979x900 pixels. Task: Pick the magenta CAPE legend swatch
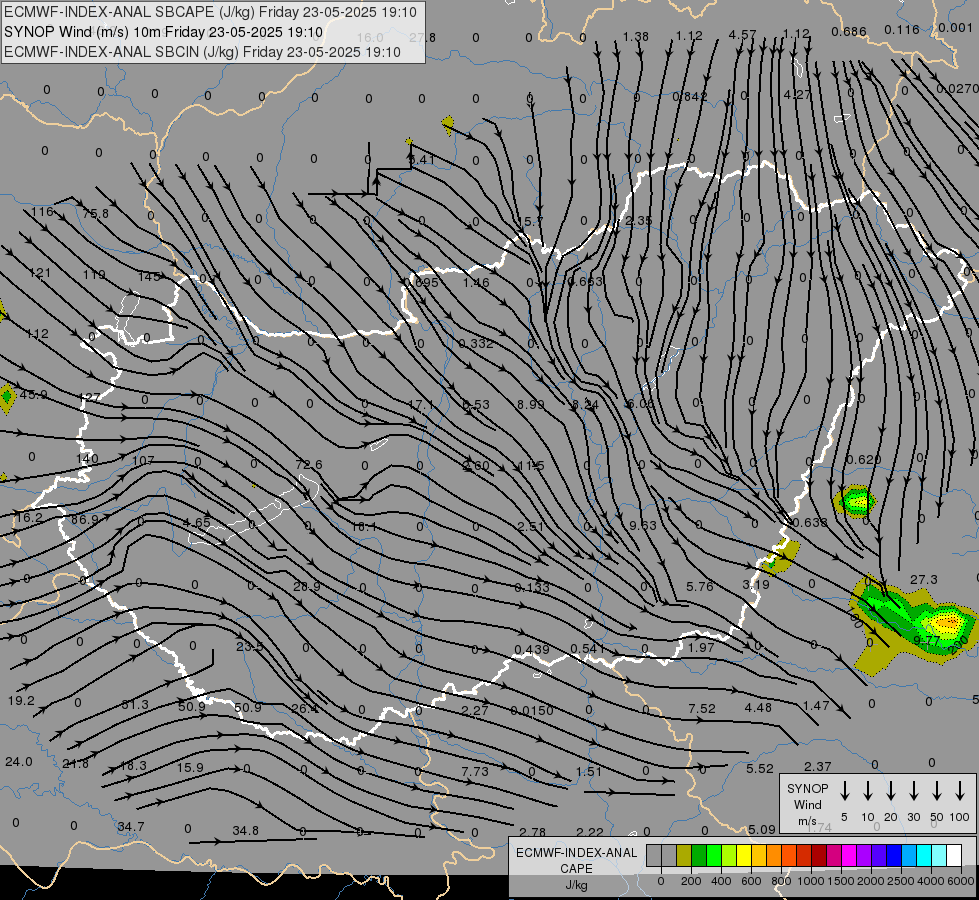tap(849, 856)
